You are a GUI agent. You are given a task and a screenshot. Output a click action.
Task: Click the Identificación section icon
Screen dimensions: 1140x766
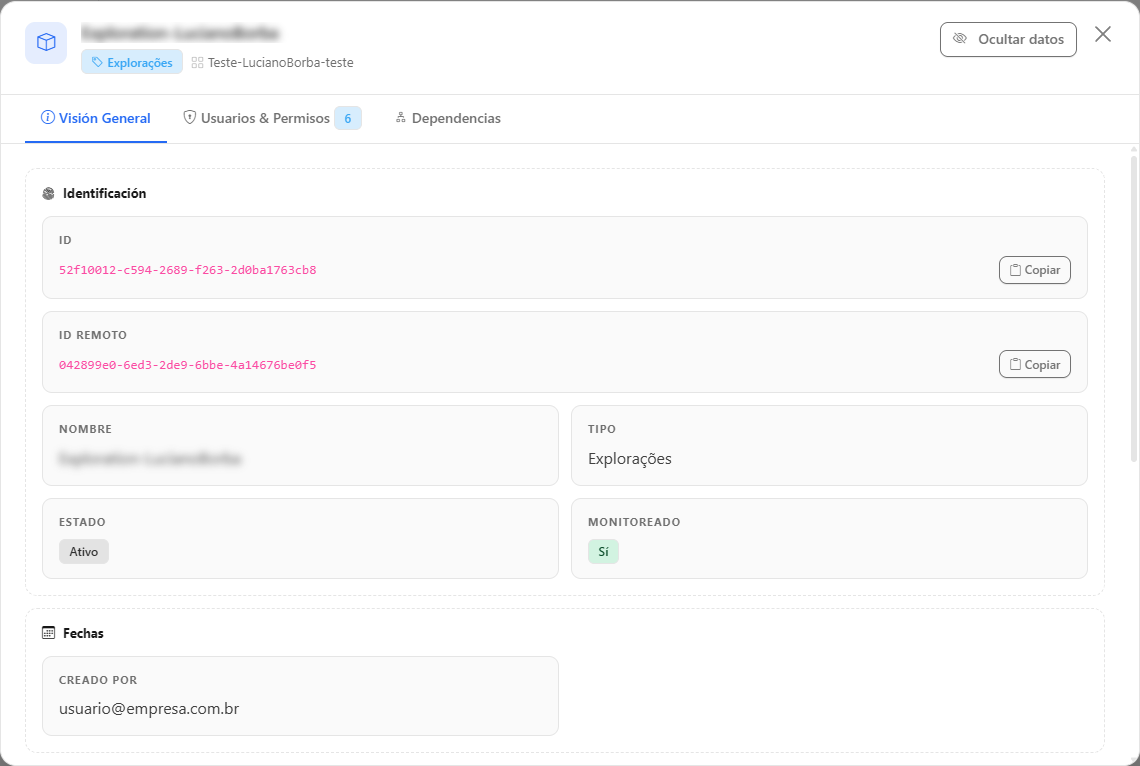pyautogui.click(x=49, y=193)
